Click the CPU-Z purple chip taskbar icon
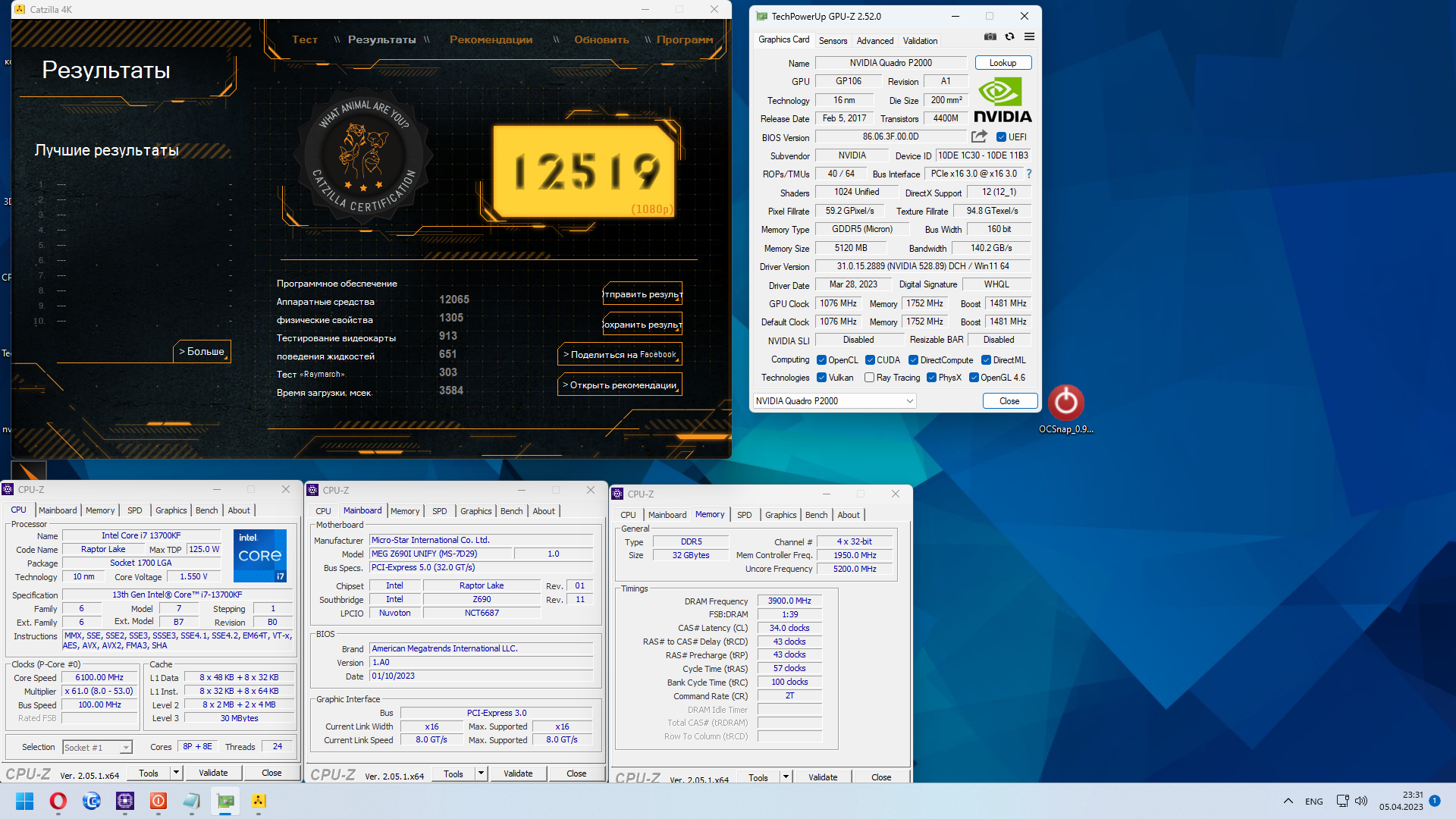 [x=125, y=801]
